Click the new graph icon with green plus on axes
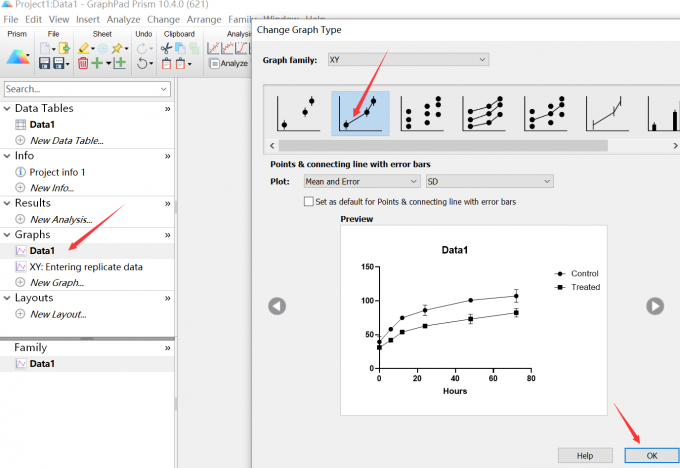Viewport: 680px width, 468px height. tap(120, 63)
